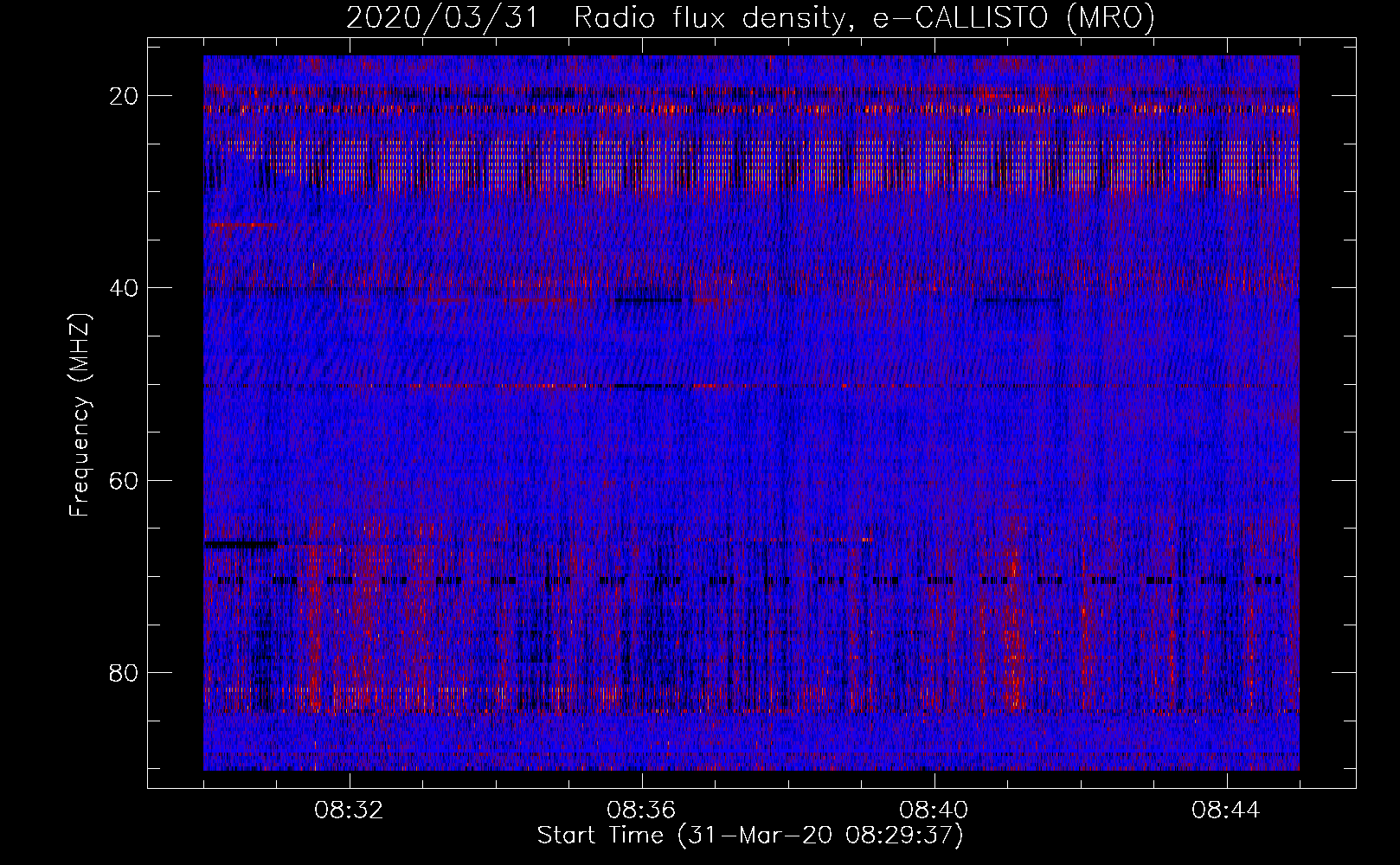1400x865 pixels.
Task: Click the plot title '2020/03/31 Radio flux density, e-CALLISTO (MRO)'
Action: (750, 17)
